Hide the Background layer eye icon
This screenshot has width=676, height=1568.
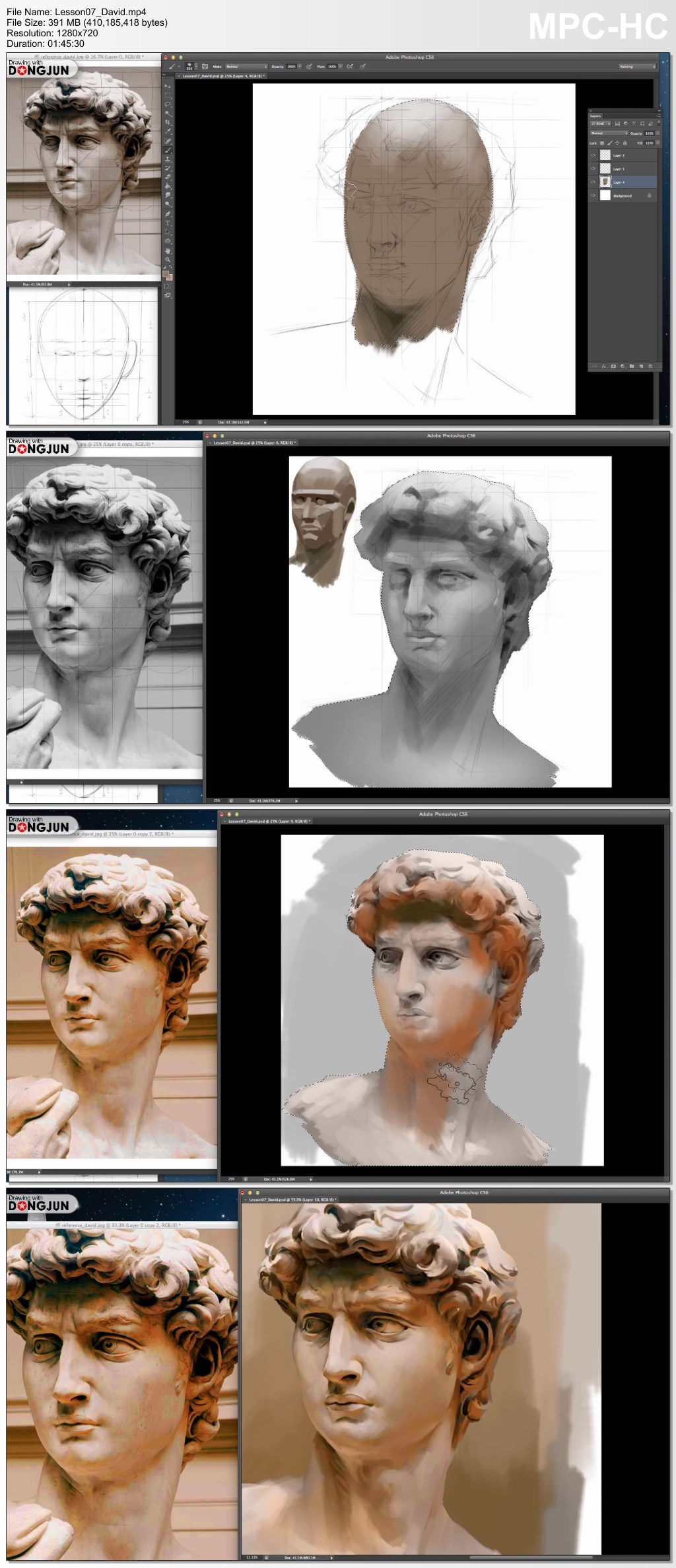click(593, 196)
